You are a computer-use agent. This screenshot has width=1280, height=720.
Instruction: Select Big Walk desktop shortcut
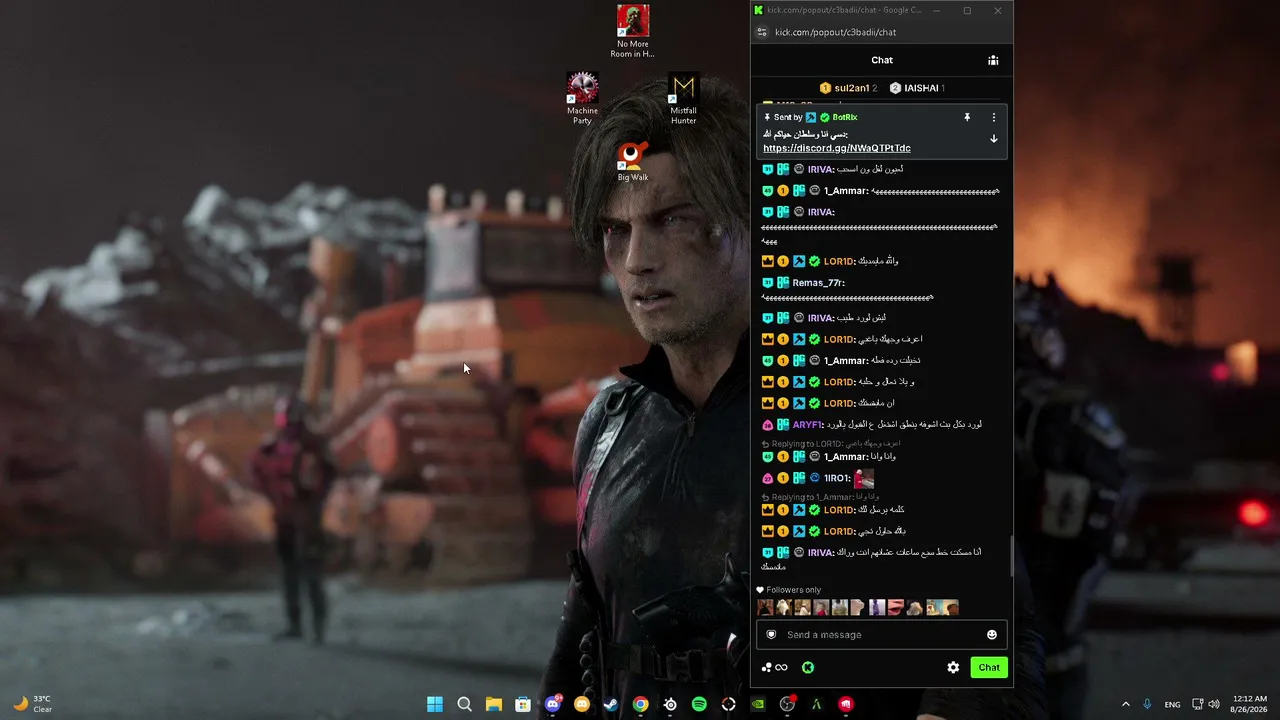coord(632,160)
